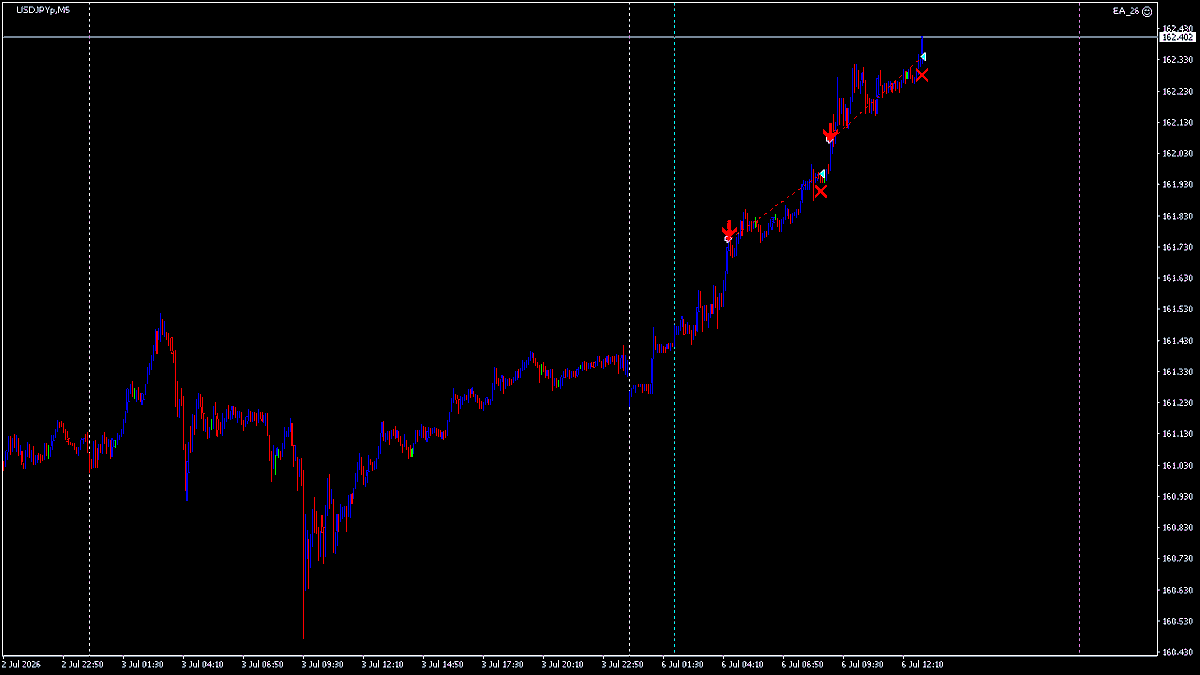
Task: Click the 2 Jul 22:50 time label
Action: coord(84,664)
